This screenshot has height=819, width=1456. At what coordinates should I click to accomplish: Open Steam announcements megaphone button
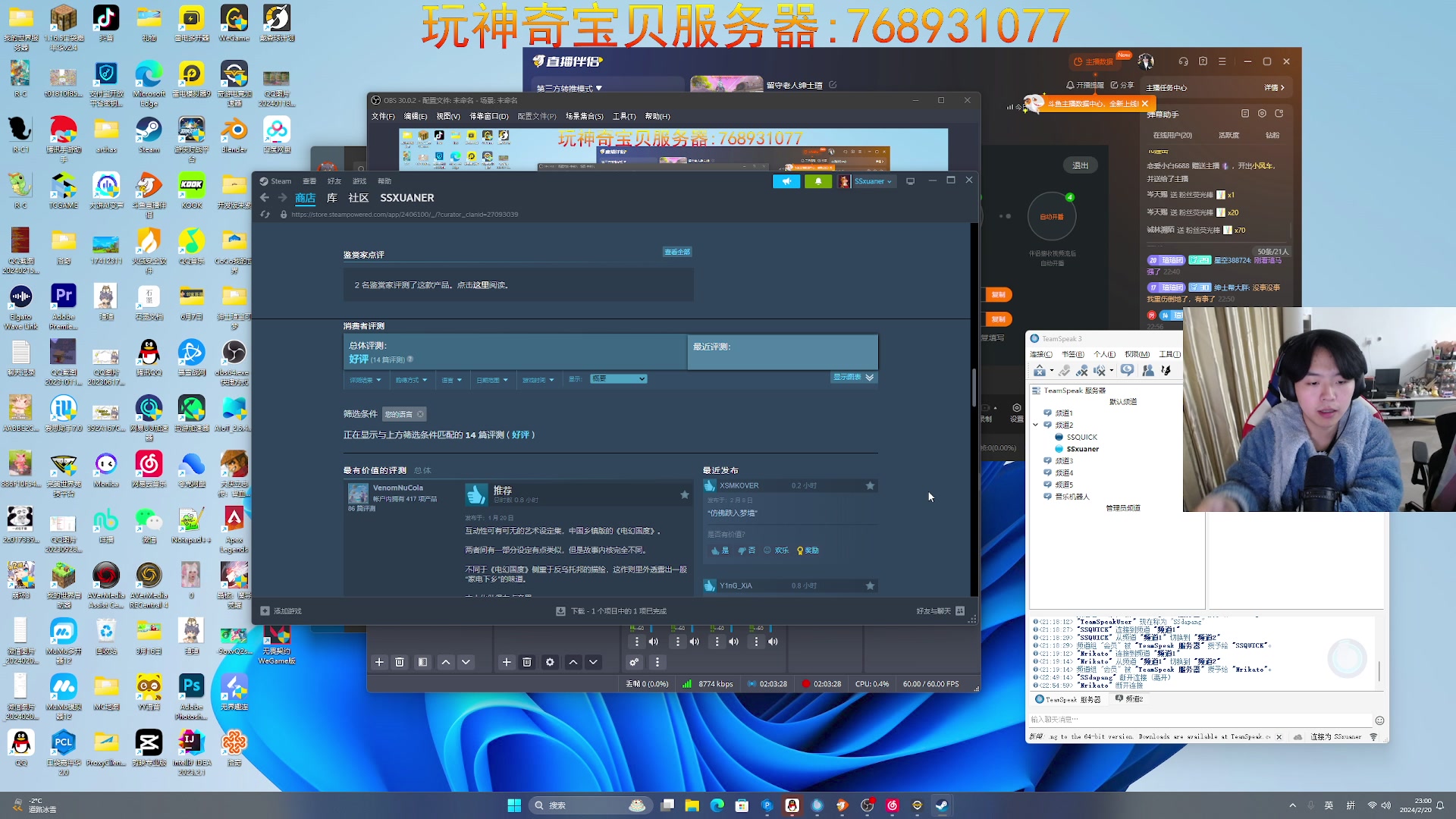coord(786,181)
